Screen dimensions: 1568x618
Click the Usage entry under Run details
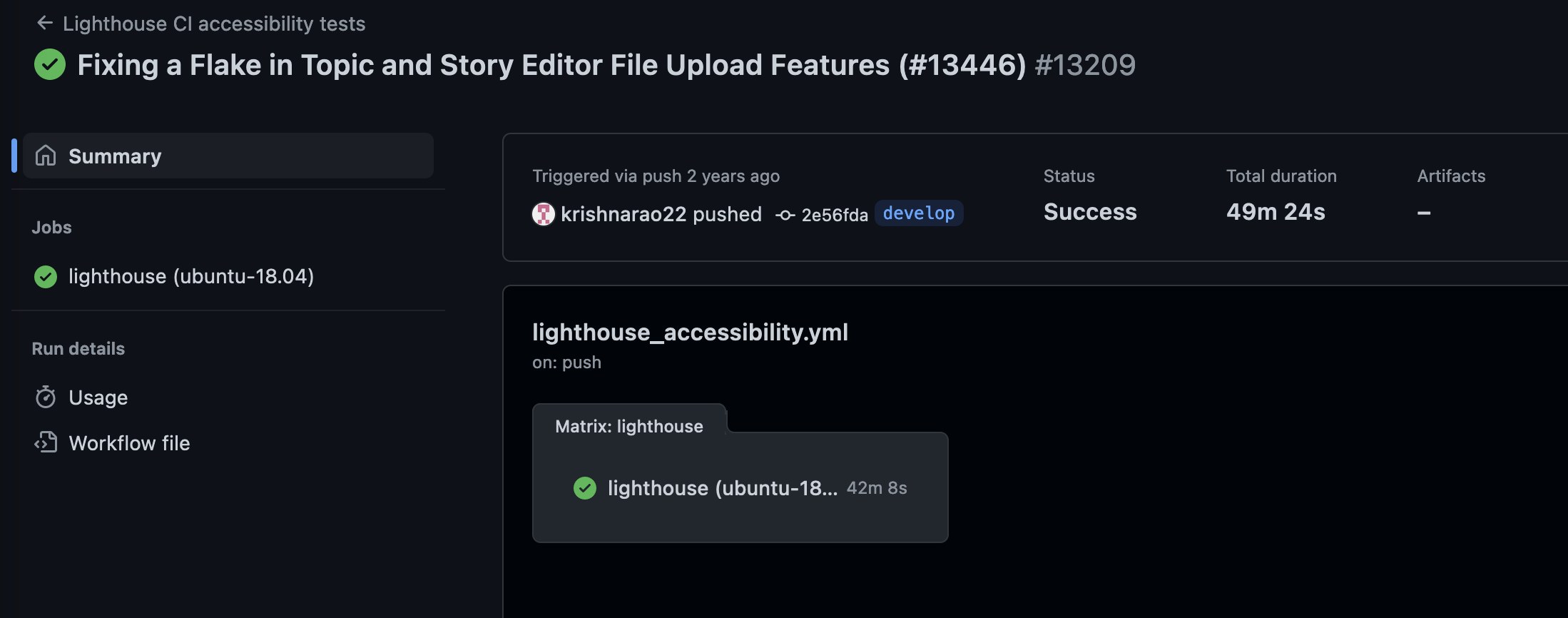(x=98, y=397)
